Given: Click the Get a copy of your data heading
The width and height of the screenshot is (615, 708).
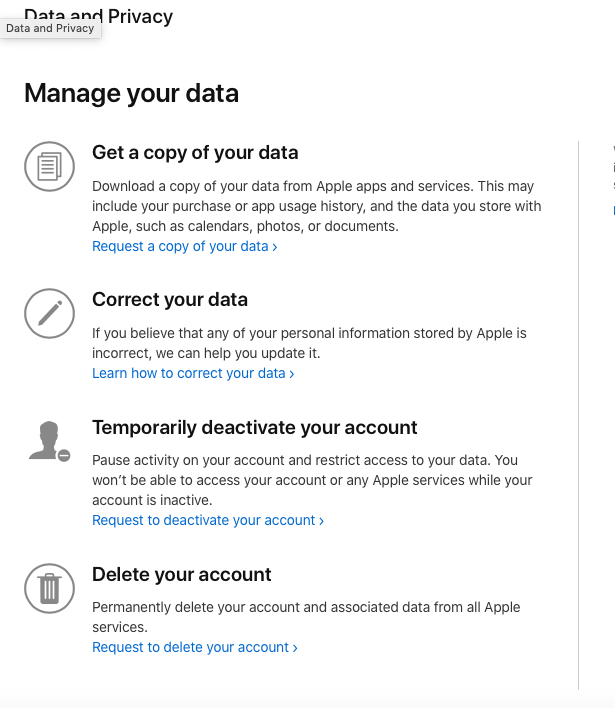Looking at the screenshot, I should pyautogui.click(x=195, y=153).
